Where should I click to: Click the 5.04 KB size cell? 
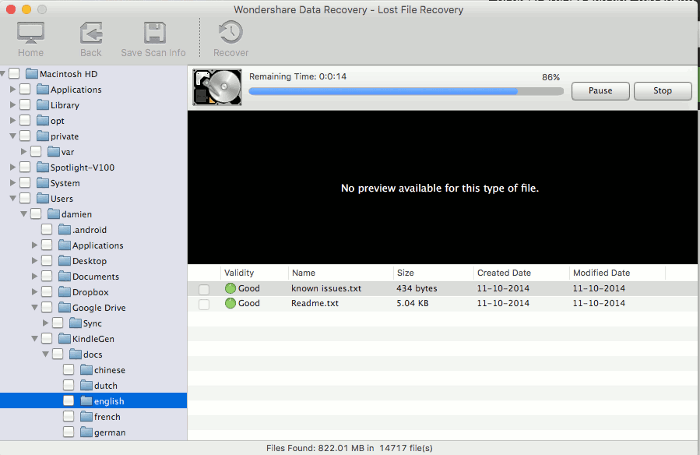(x=412, y=303)
